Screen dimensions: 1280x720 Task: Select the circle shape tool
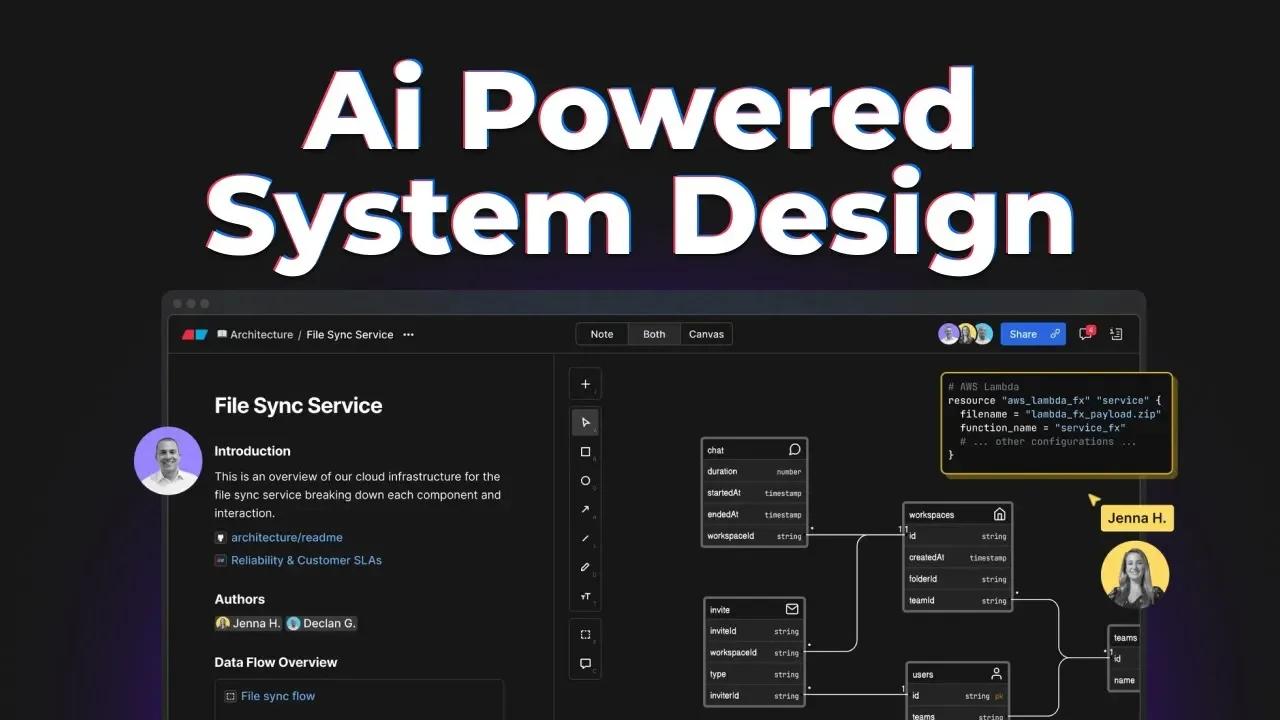585,481
